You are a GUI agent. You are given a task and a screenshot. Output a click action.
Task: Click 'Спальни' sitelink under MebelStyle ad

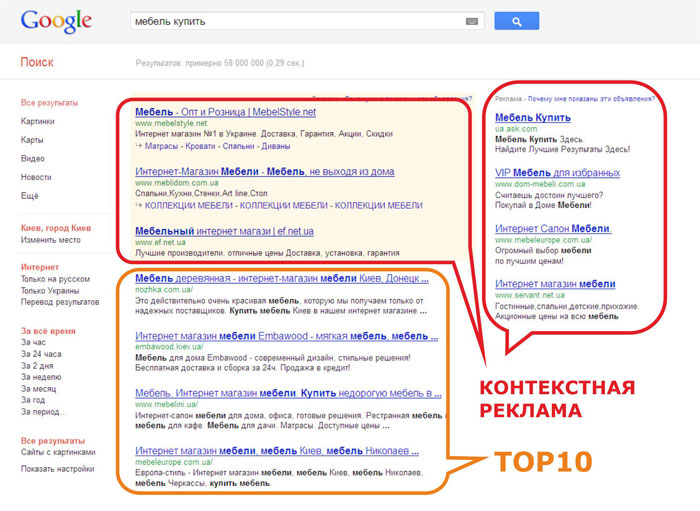point(238,146)
